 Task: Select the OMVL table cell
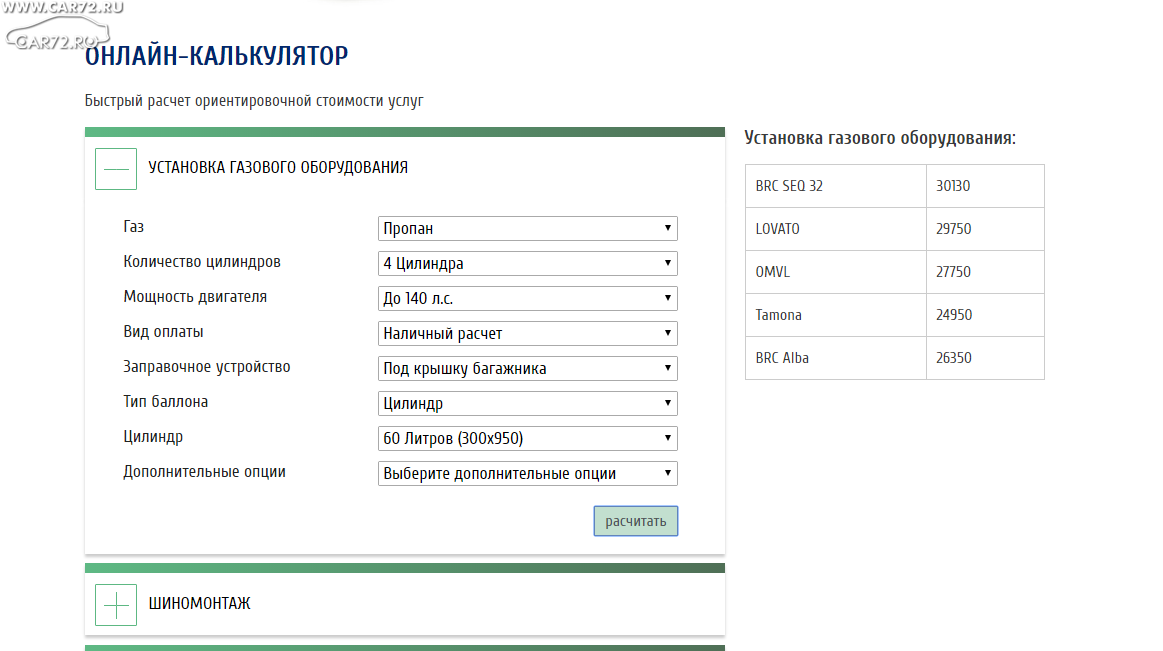click(x=836, y=272)
